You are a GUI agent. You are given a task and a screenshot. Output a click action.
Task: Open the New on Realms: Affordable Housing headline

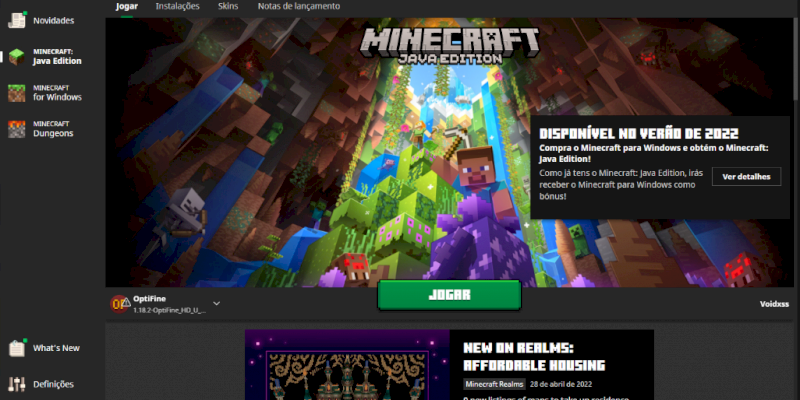(x=534, y=357)
